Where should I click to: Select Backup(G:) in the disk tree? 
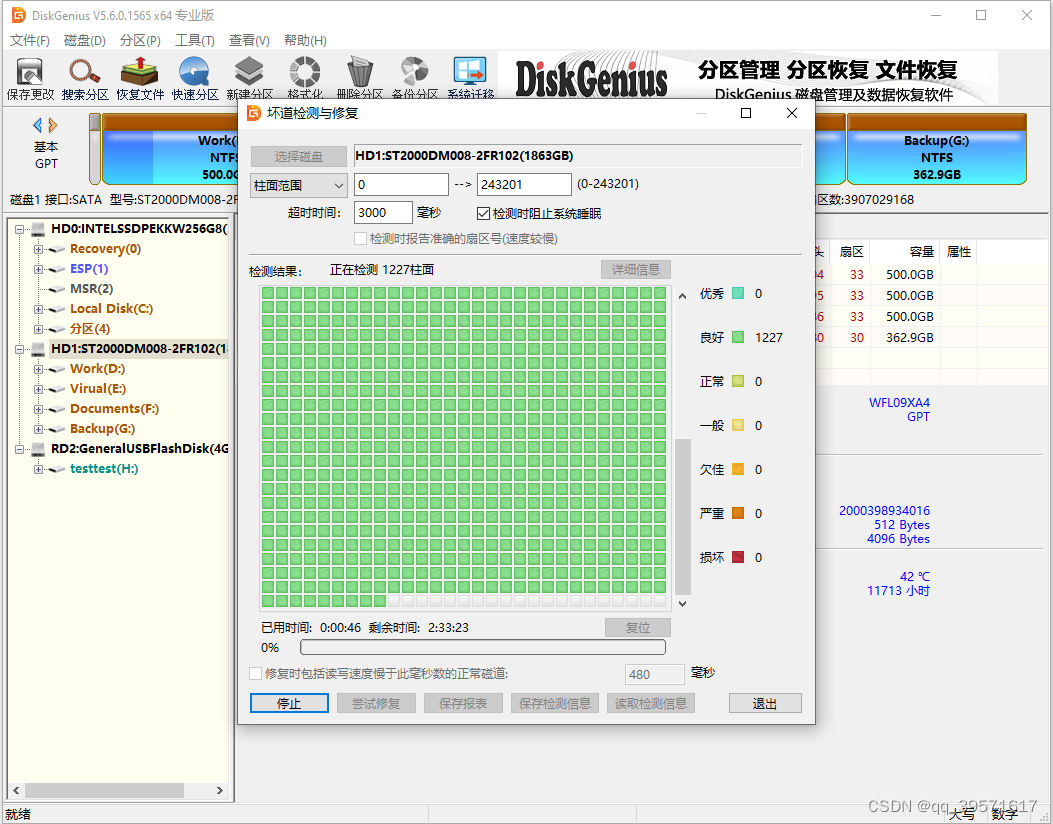102,429
